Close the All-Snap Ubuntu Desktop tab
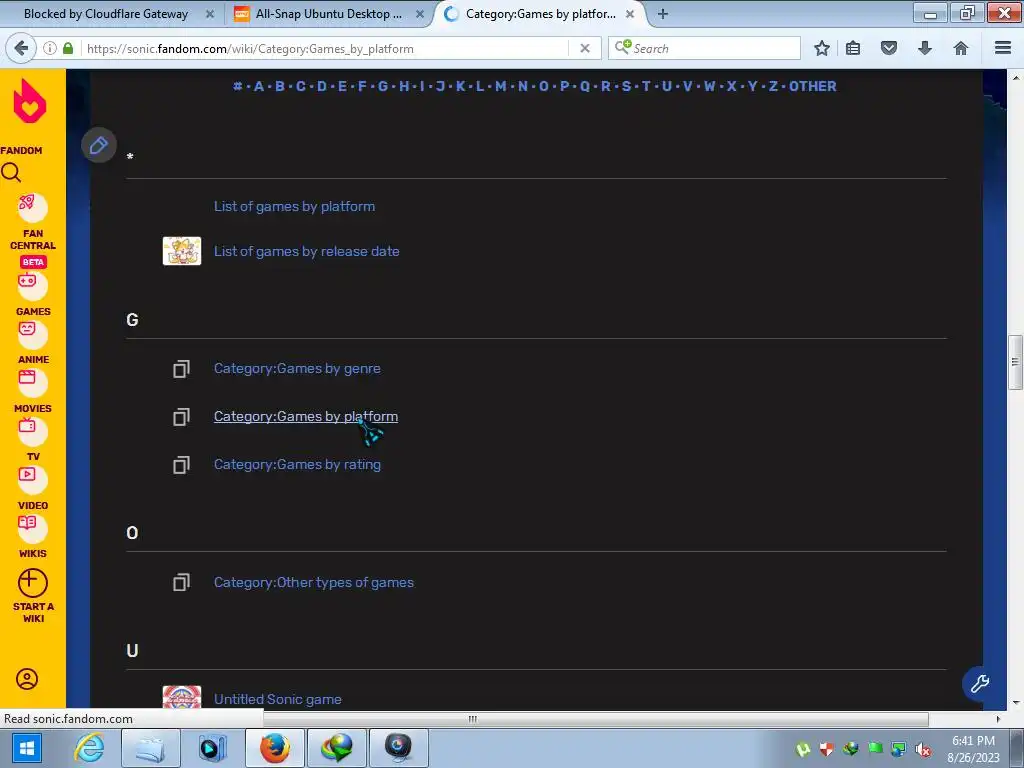1024x768 pixels. click(x=420, y=14)
